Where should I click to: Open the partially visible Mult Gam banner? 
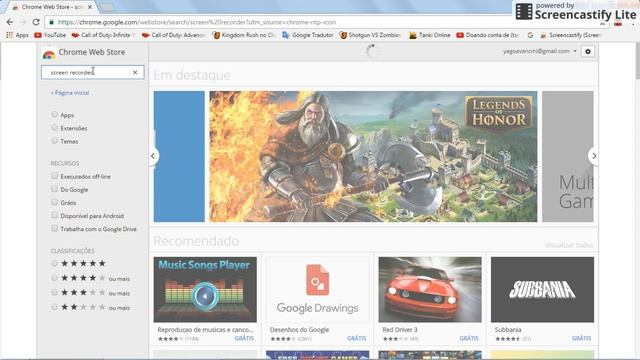point(568,156)
